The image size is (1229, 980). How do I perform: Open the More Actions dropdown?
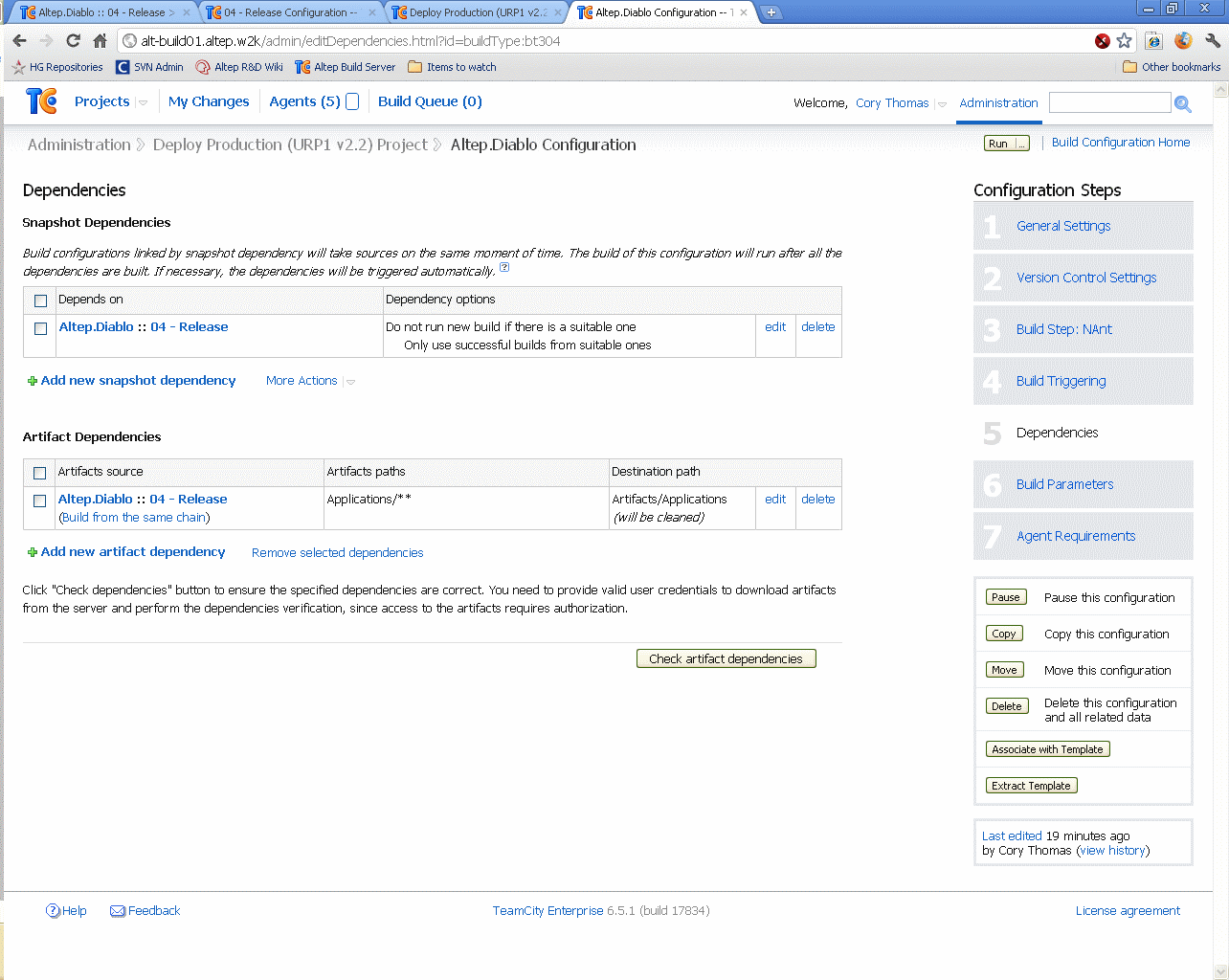pos(310,381)
